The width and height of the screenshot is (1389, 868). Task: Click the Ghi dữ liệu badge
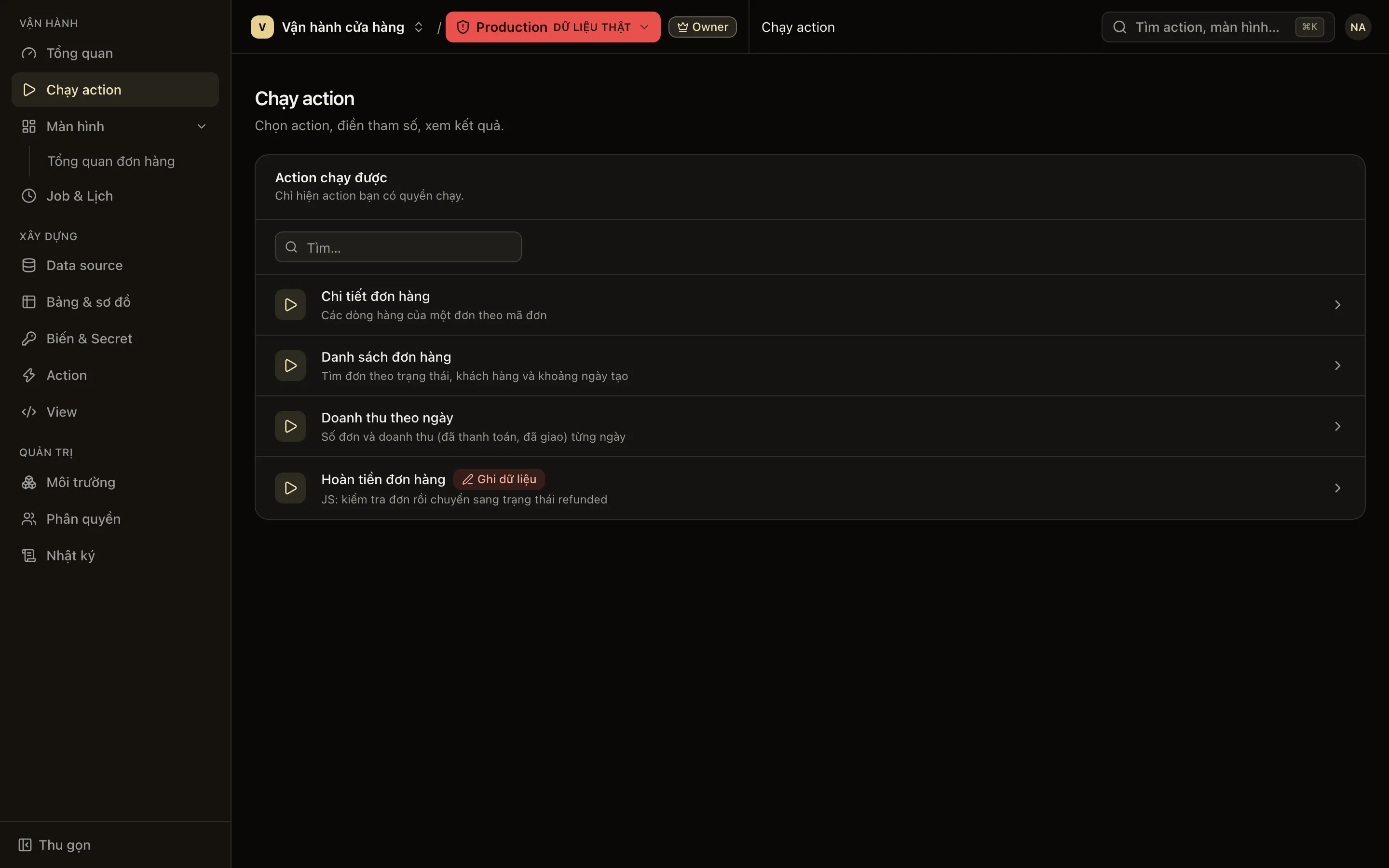(x=499, y=479)
